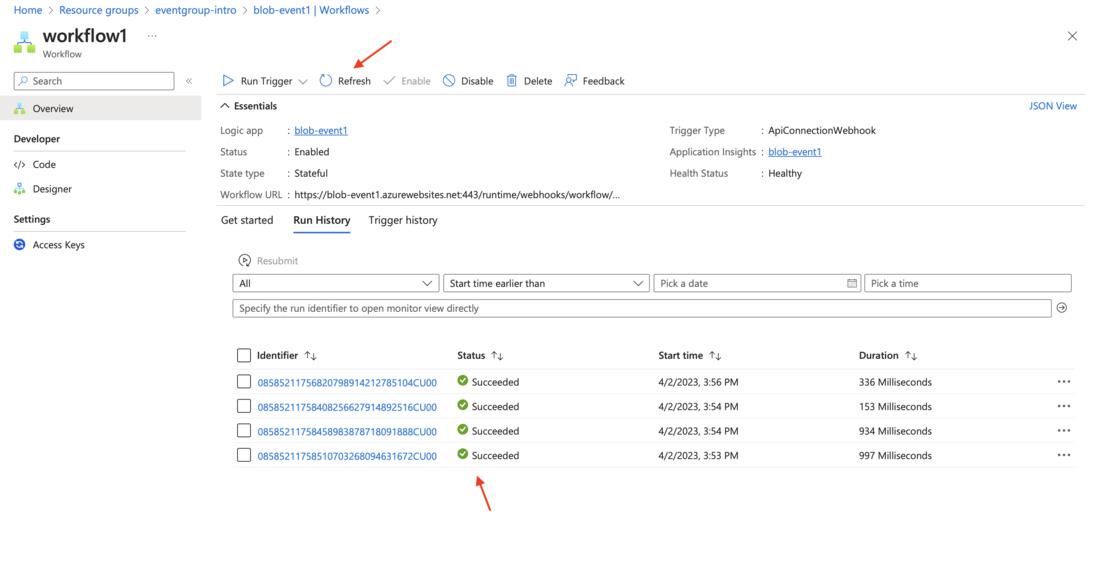Click the Enable toolbar button
This screenshot has height=570, width=1100.
click(408, 81)
